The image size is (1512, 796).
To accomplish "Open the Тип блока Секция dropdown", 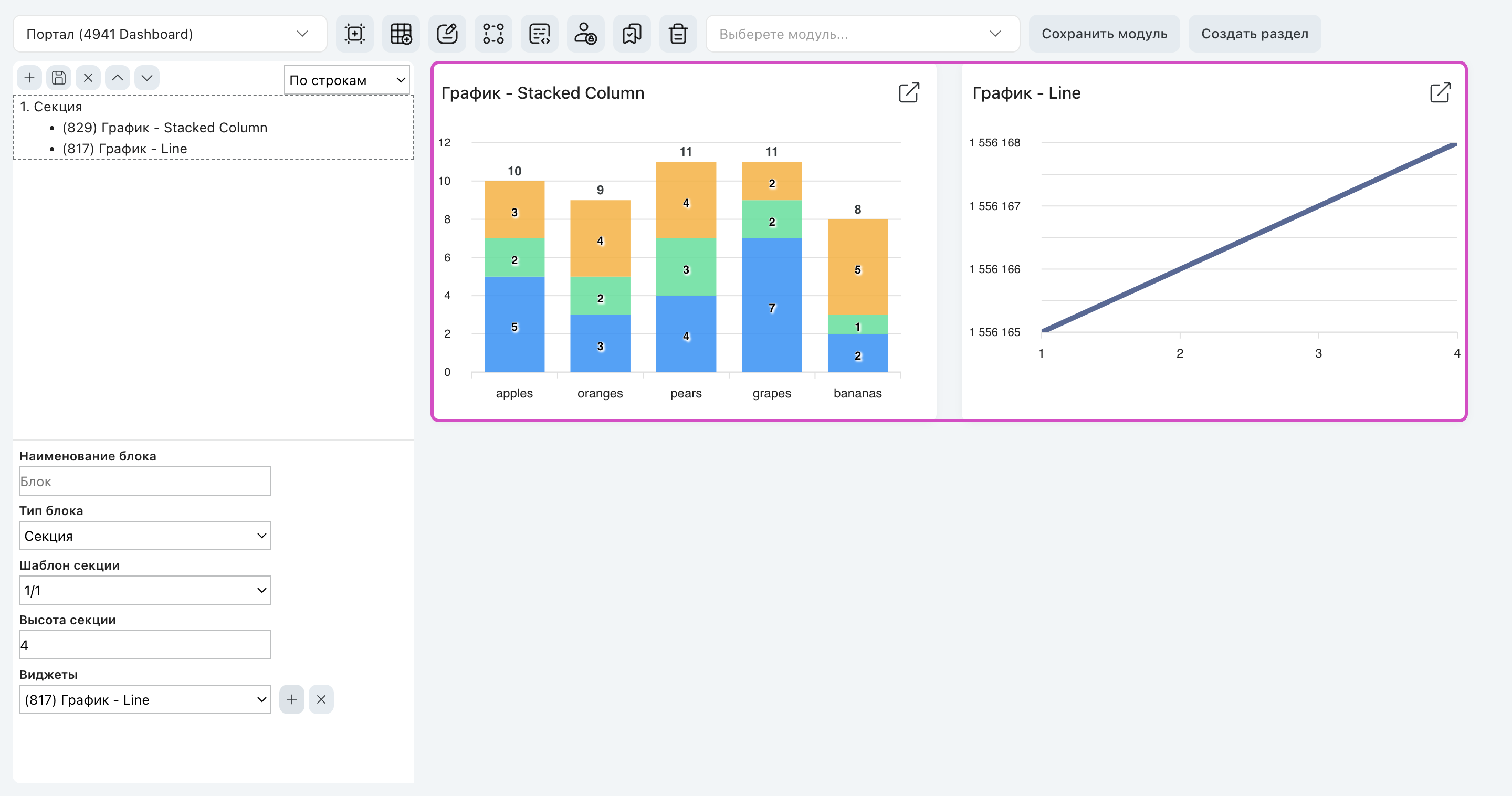I will tap(145, 536).
